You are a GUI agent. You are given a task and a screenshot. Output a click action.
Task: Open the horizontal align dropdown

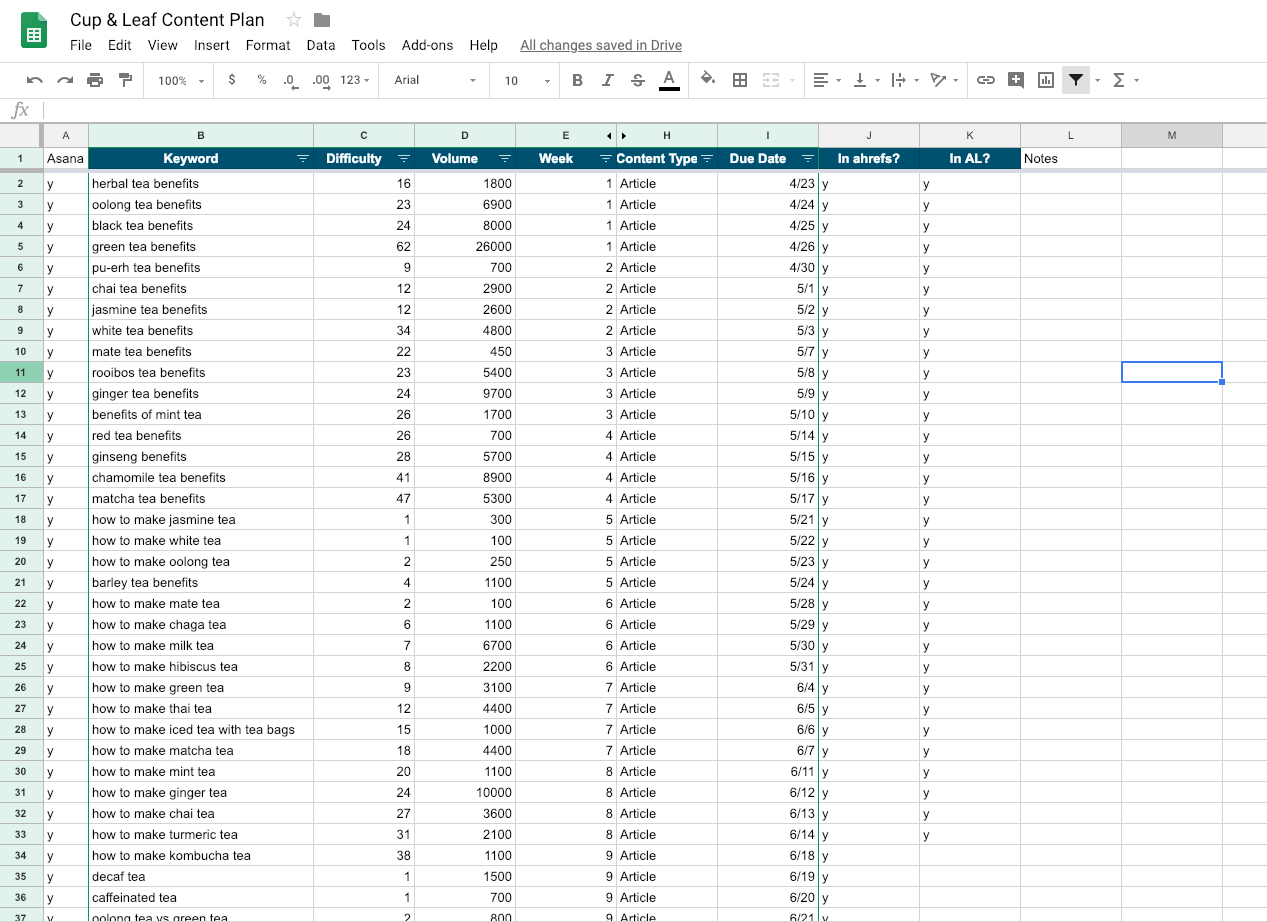click(x=826, y=80)
